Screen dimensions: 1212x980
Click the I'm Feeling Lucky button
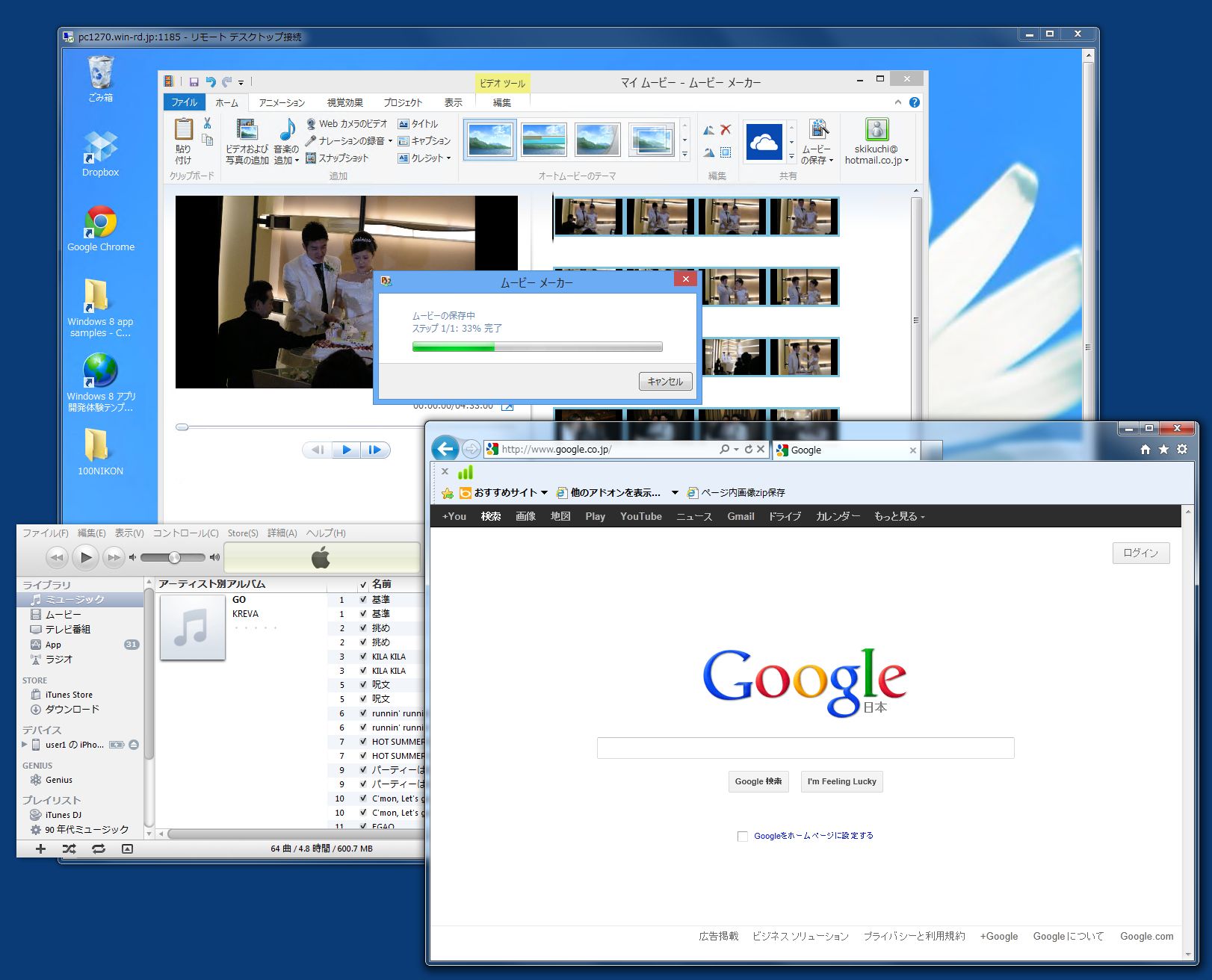[x=842, y=781]
